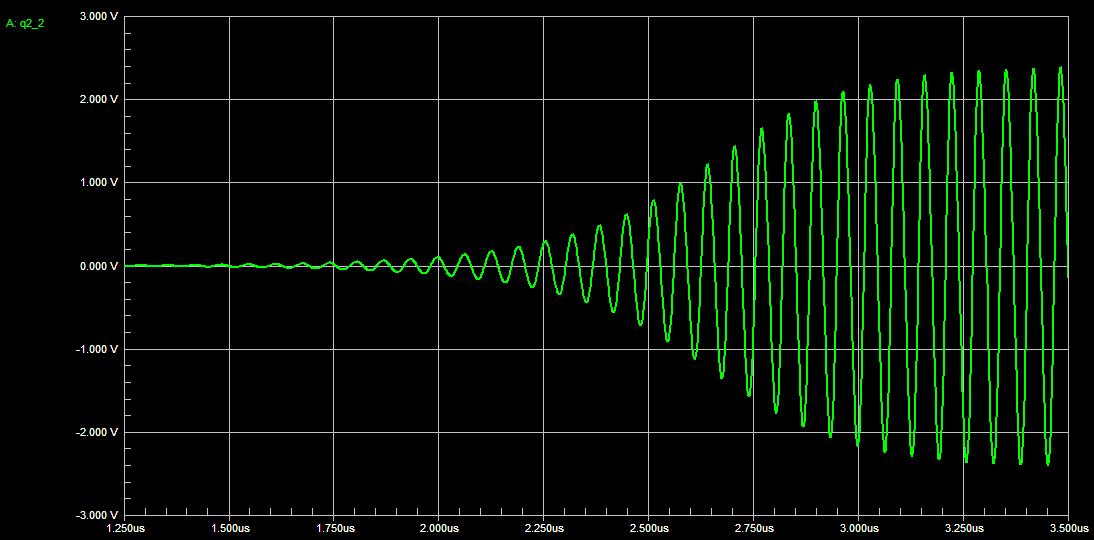Click the 3.000 V y-axis label
Viewport: 1094px width, 540px height.
[x=99, y=17]
